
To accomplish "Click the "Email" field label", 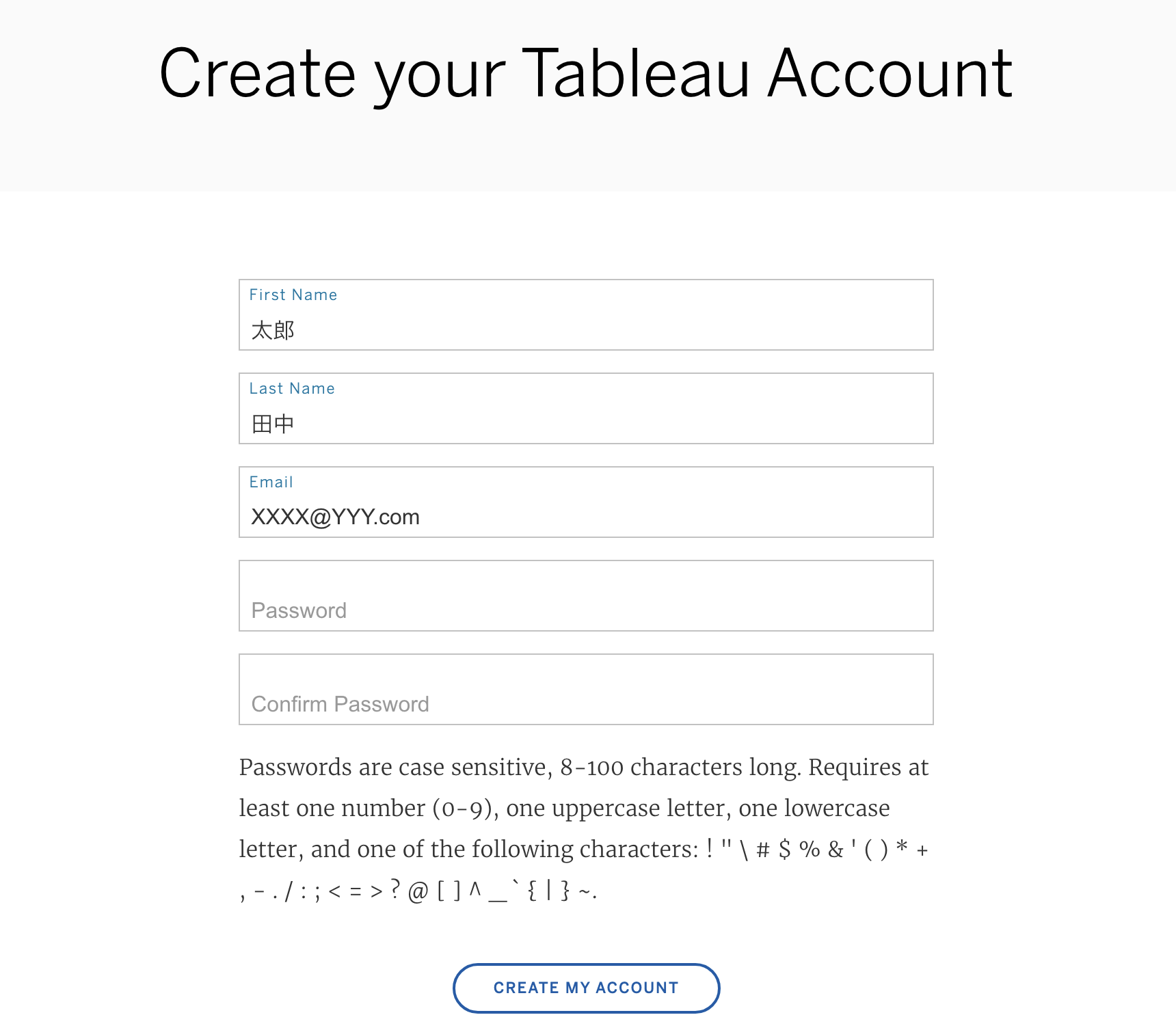I will [x=271, y=482].
